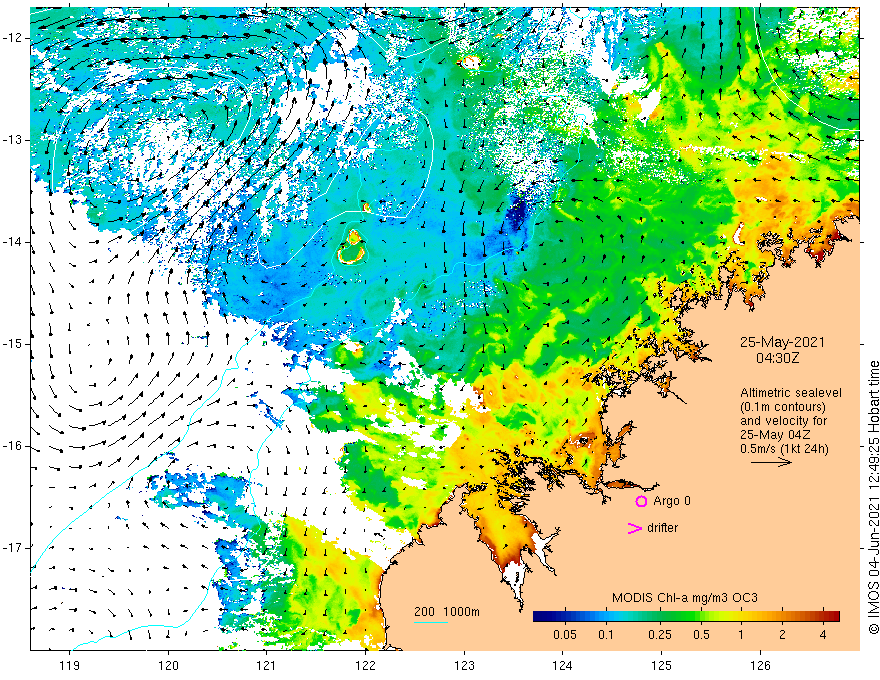The width and height of the screenshot is (880, 680).
Task: Click the text (0.1m contours)
Action: point(782,407)
